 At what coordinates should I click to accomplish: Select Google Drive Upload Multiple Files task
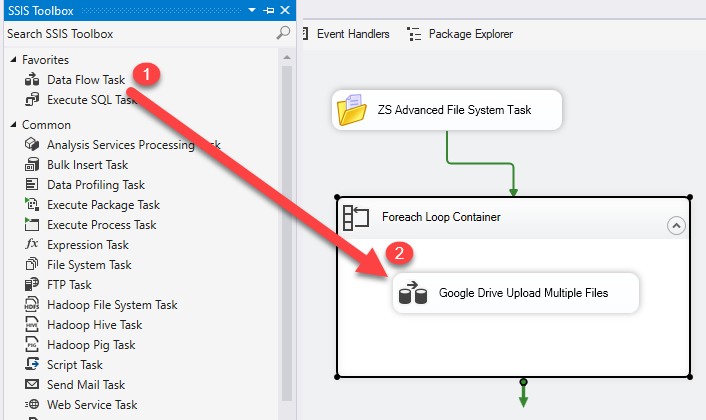tap(515, 294)
